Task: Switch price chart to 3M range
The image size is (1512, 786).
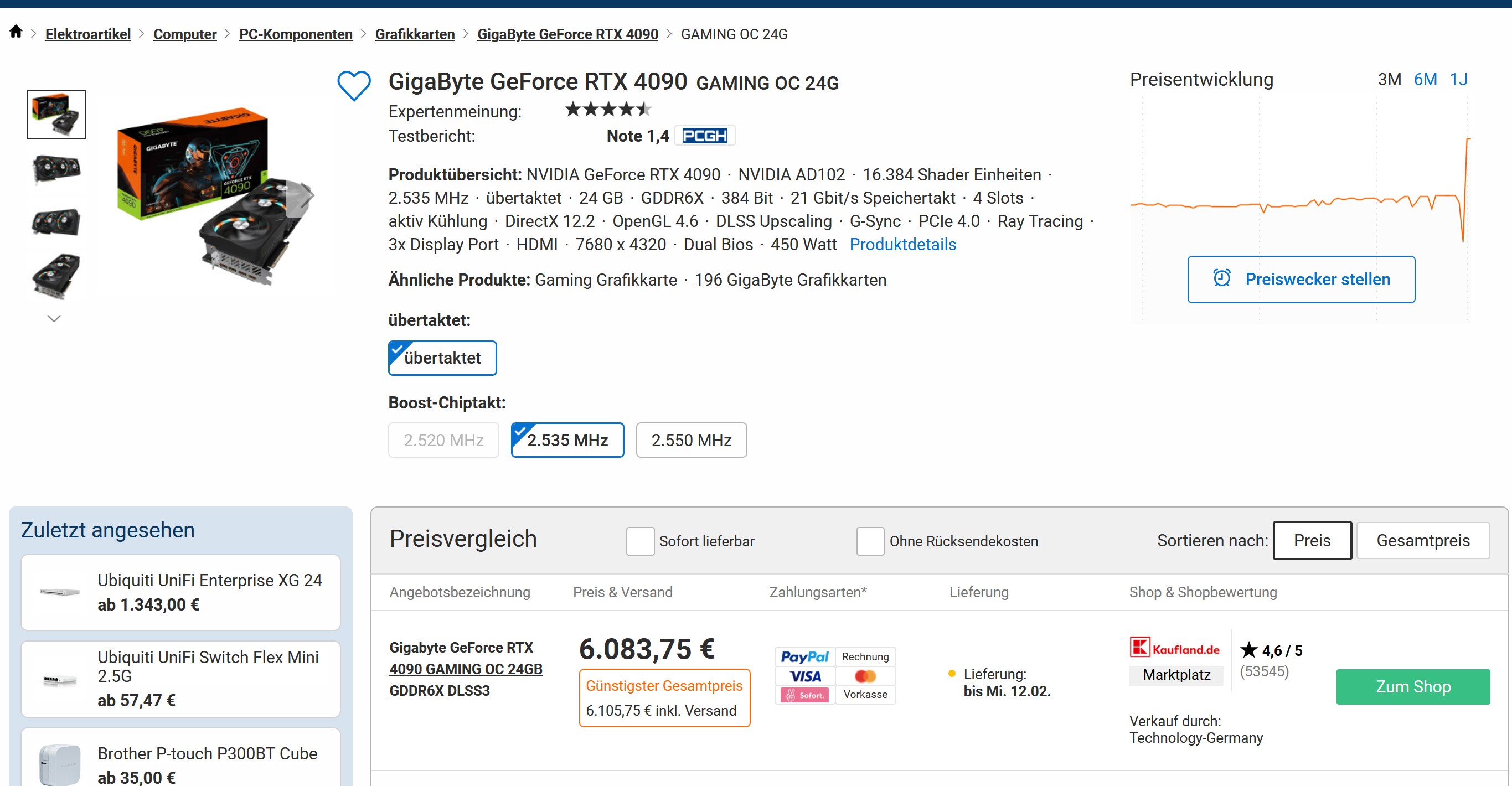Action: [1389, 79]
